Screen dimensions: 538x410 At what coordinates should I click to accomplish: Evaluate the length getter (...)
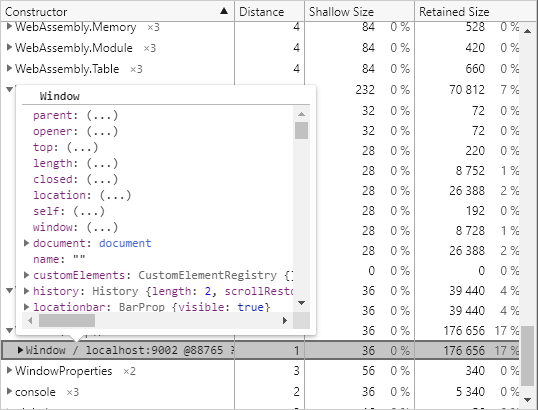click(x=102, y=163)
